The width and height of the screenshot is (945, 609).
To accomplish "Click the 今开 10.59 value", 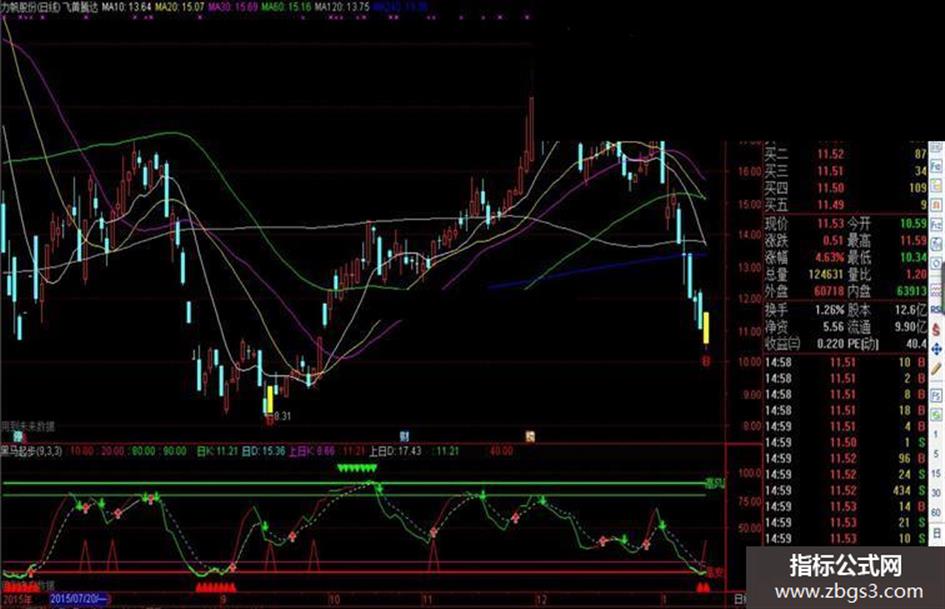I will pyautogui.click(x=914, y=224).
